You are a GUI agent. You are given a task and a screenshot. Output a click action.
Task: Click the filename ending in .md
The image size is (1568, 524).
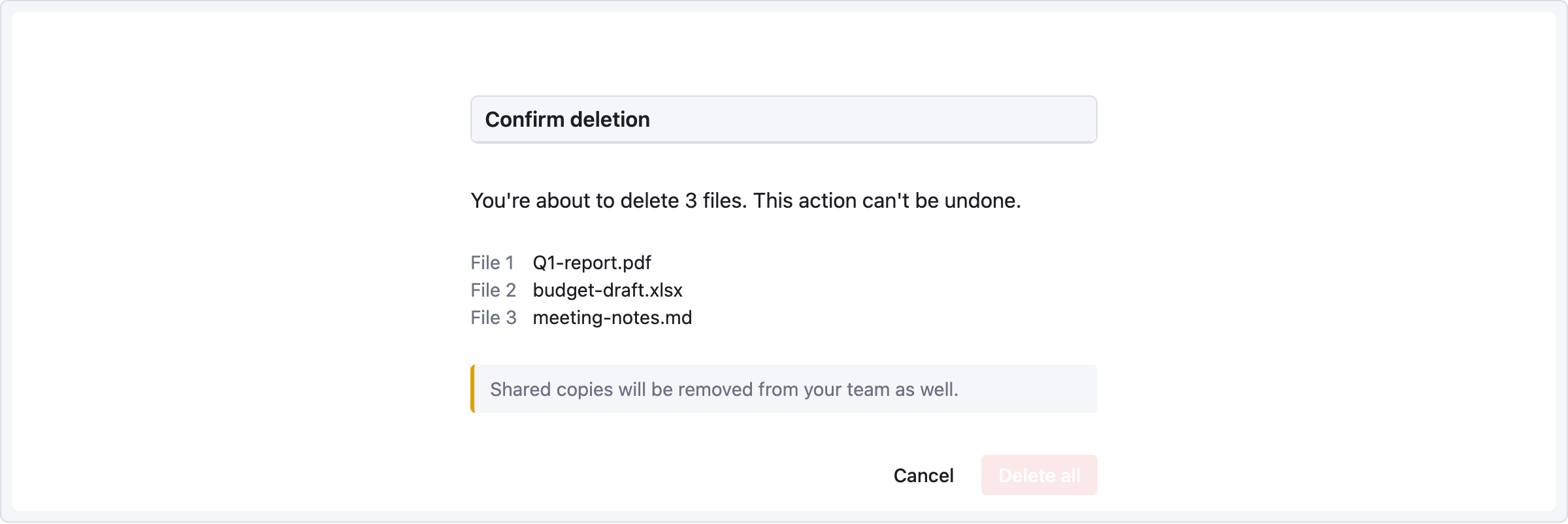[612, 318]
